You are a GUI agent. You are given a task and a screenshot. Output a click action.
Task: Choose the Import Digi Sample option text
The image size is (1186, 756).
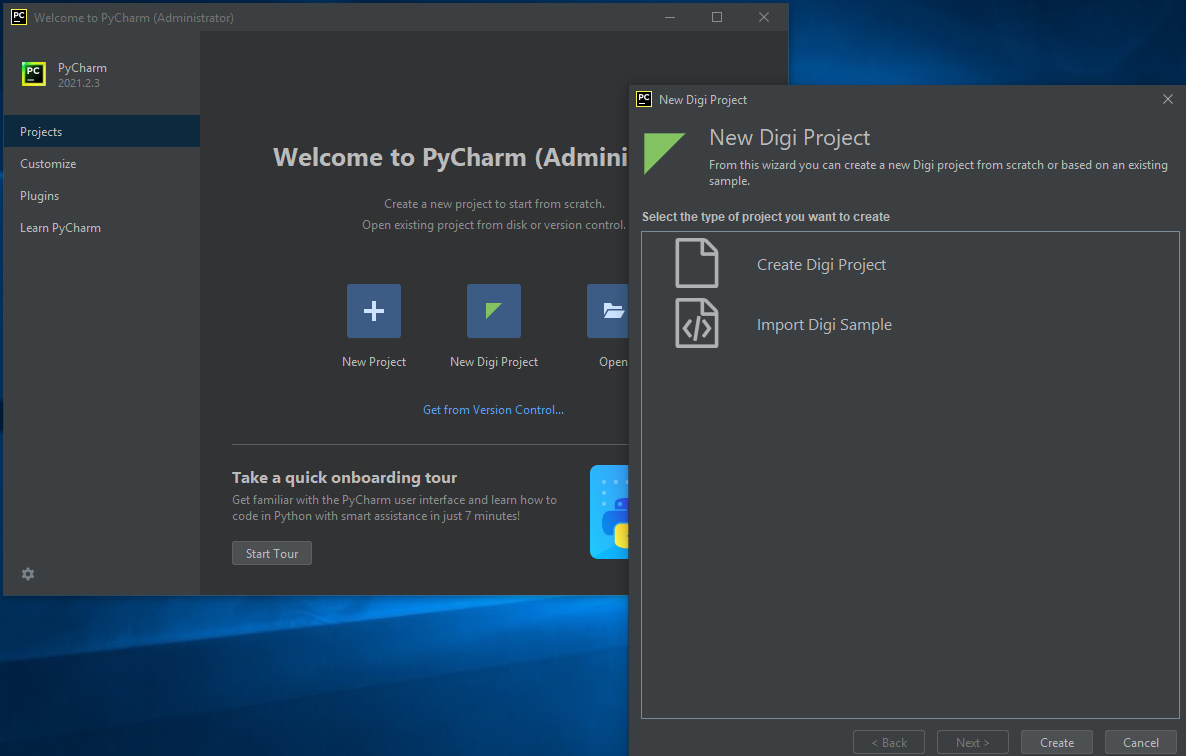[x=824, y=325]
